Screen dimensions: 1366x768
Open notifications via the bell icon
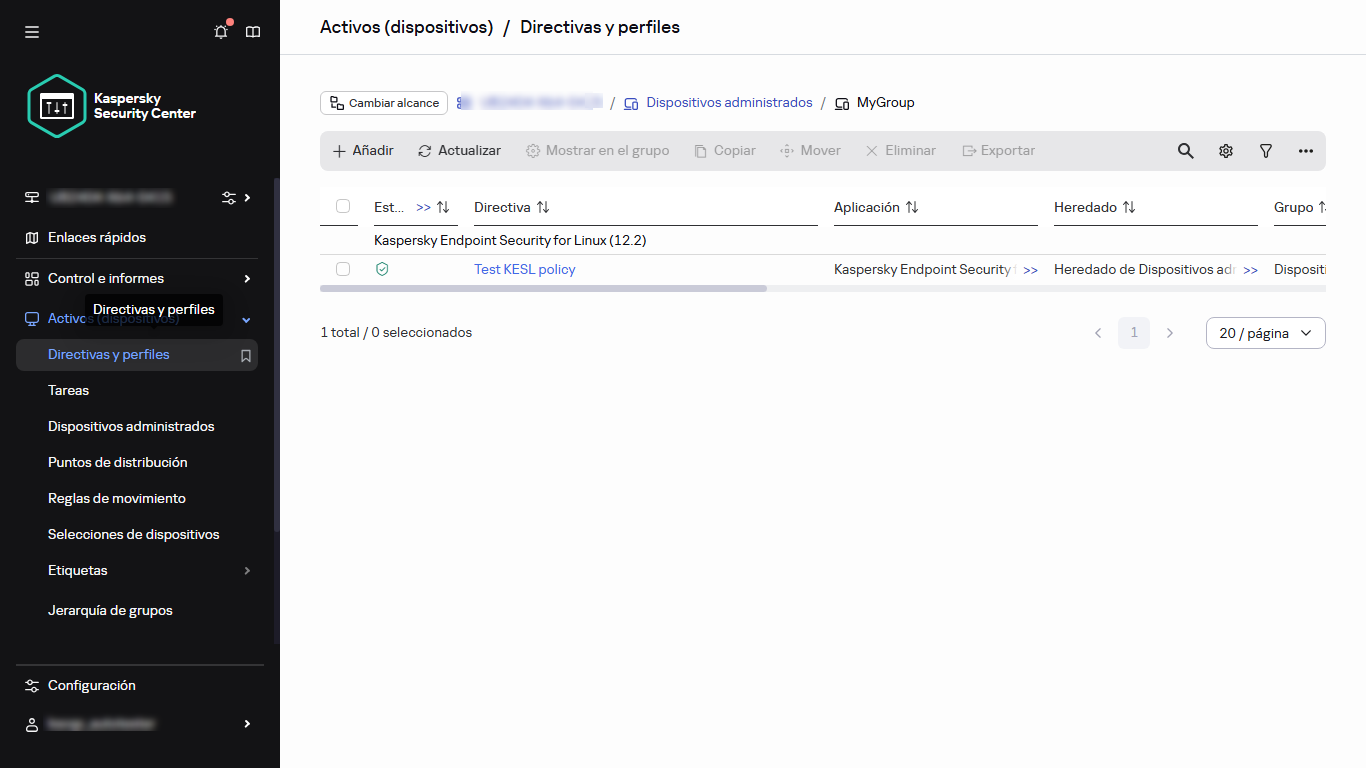coord(220,31)
